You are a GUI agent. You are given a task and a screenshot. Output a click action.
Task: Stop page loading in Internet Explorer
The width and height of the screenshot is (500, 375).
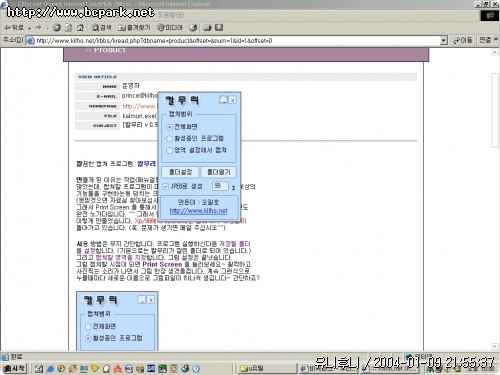[57, 28]
